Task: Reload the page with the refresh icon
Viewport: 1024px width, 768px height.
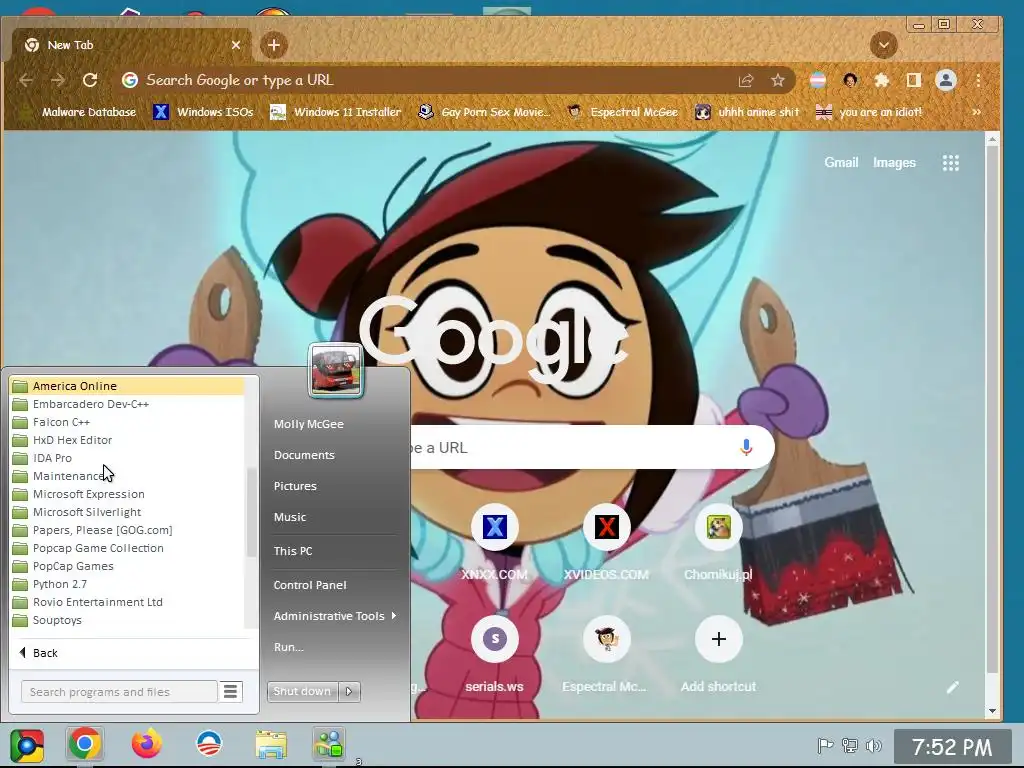Action: click(90, 80)
